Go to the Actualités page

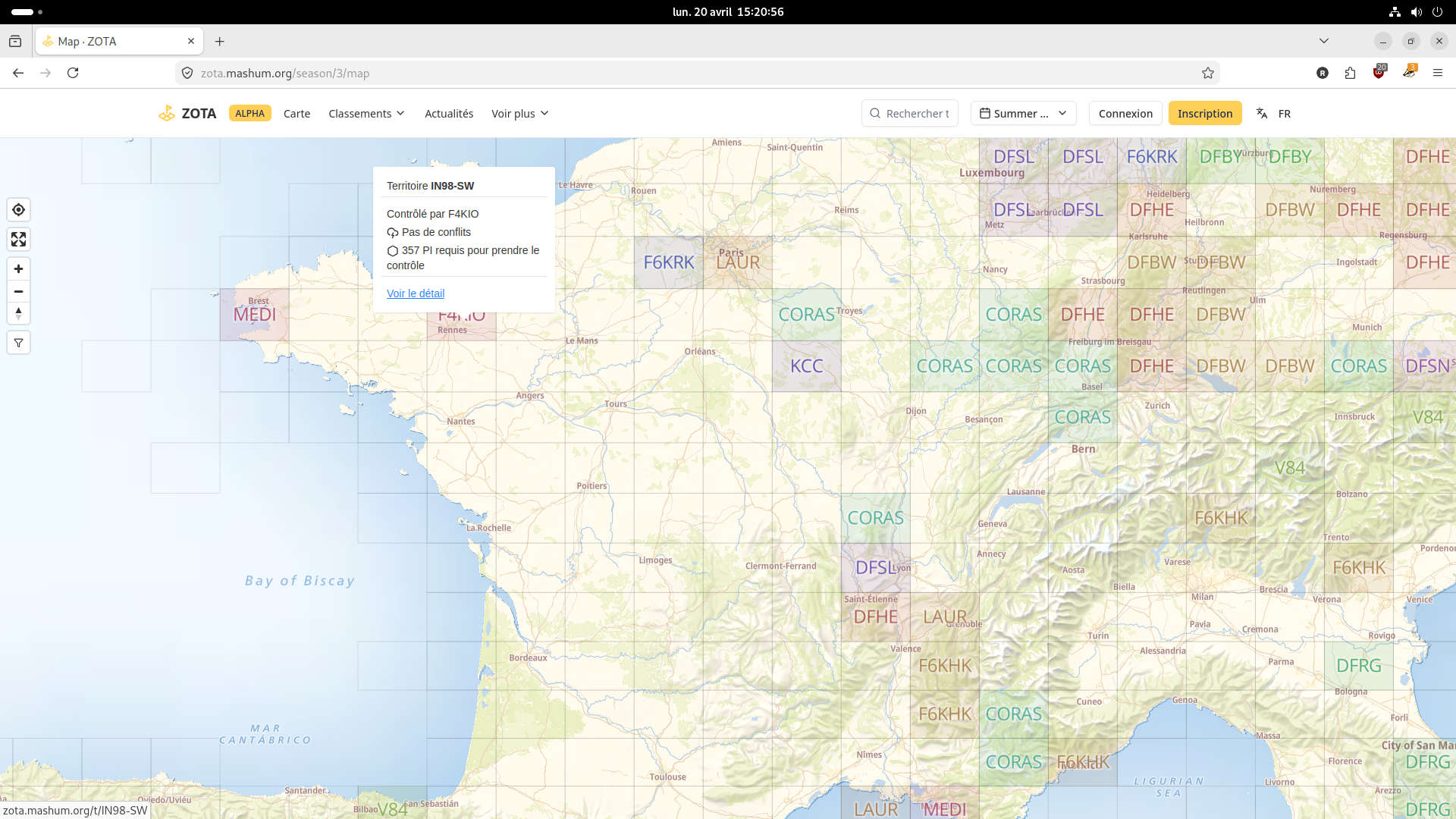click(449, 113)
